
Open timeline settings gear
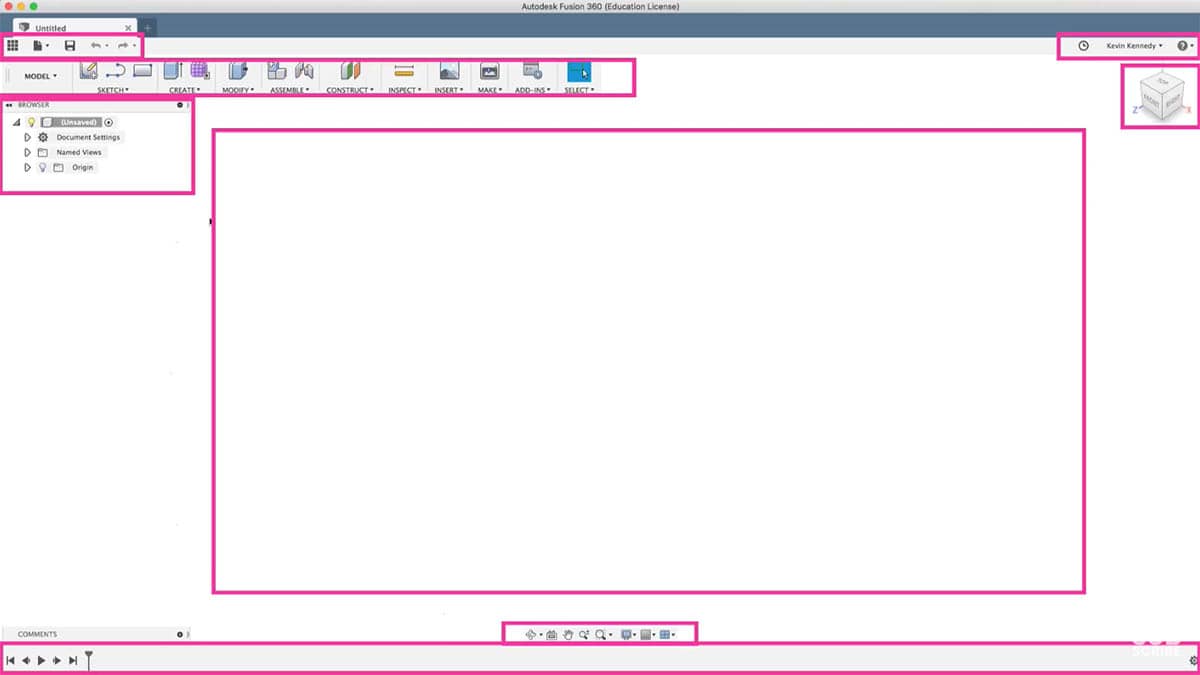coord(1193,660)
